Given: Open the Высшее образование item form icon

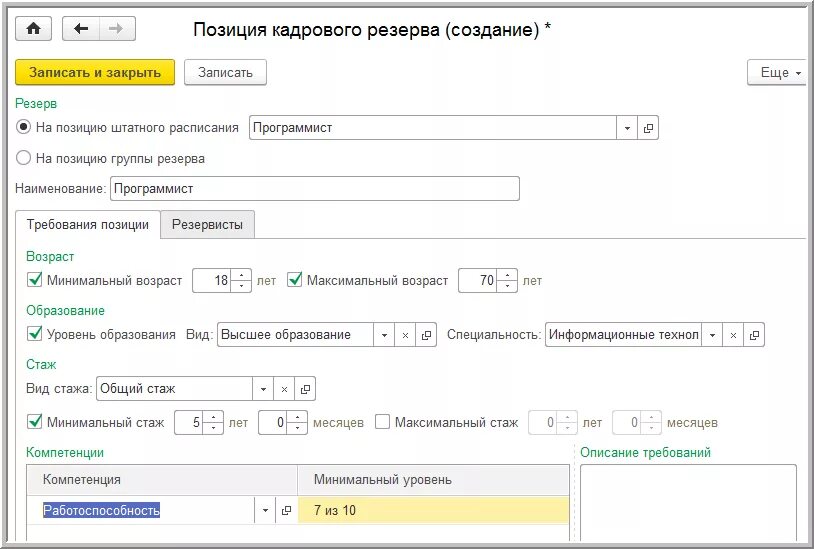Looking at the screenshot, I should pyautogui.click(x=426, y=335).
